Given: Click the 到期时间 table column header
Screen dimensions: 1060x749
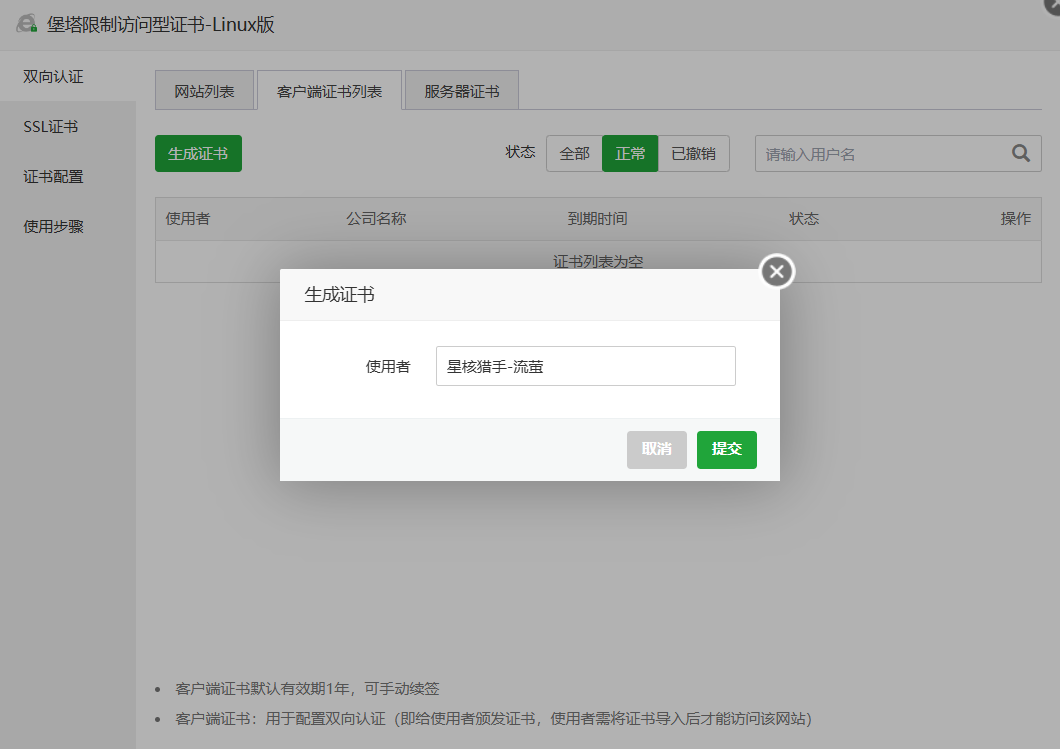Looking at the screenshot, I should (x=599, y=217).
